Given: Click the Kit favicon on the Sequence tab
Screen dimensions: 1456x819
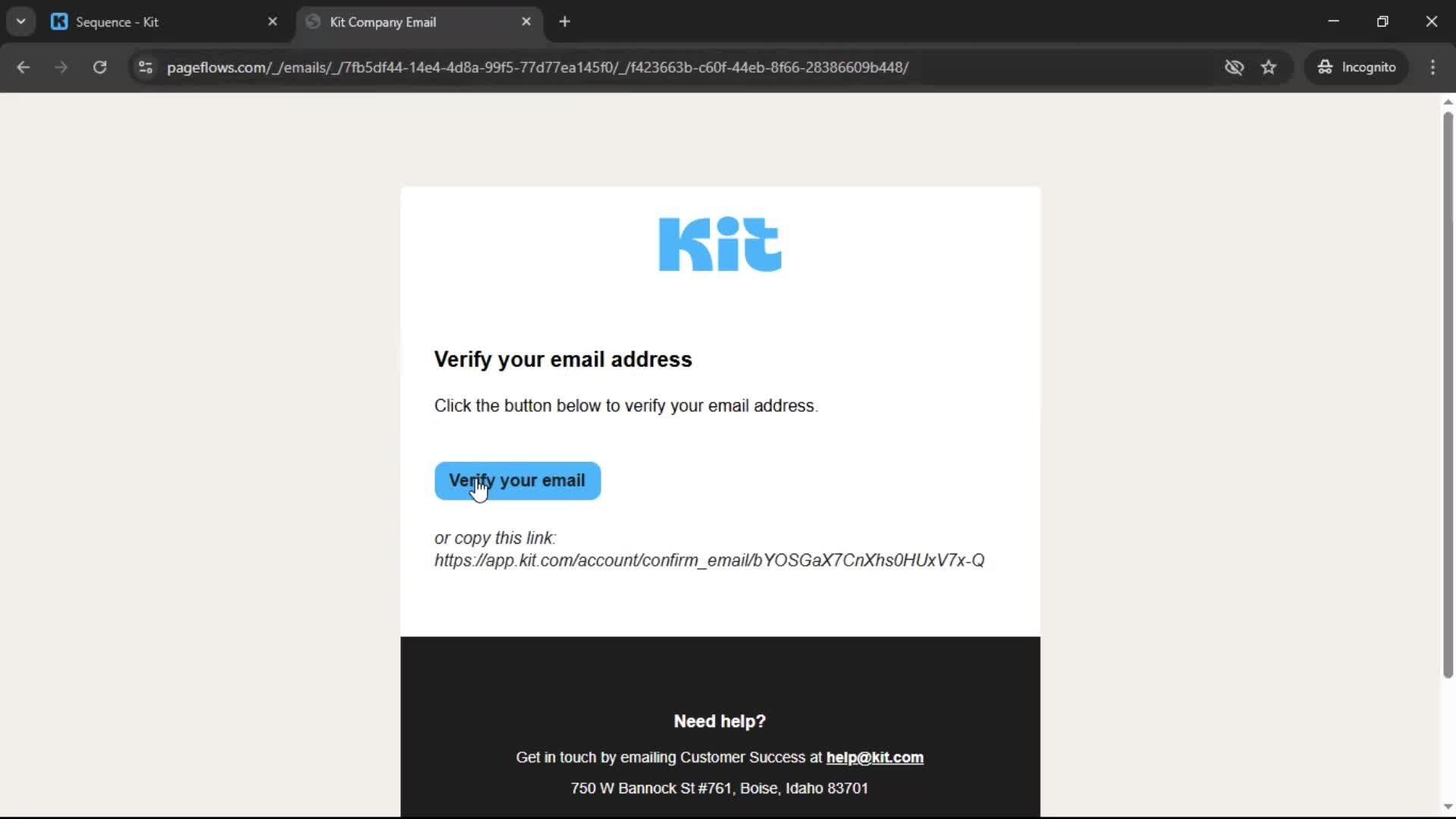Looking at the screenshot, I should click(59, 22).
